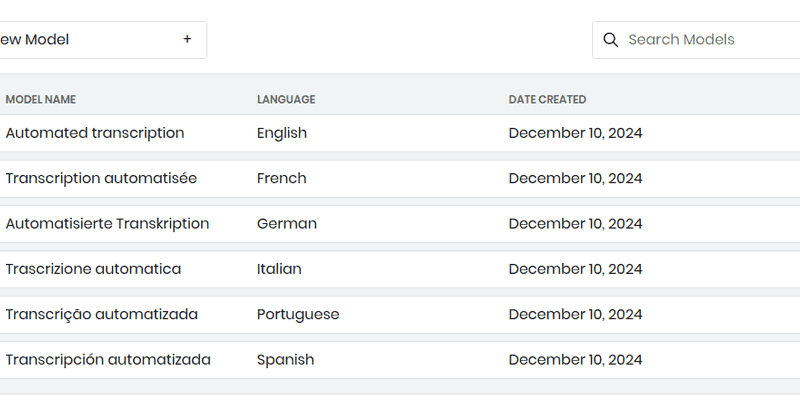Select the Spanish language cell

[286, 360]
